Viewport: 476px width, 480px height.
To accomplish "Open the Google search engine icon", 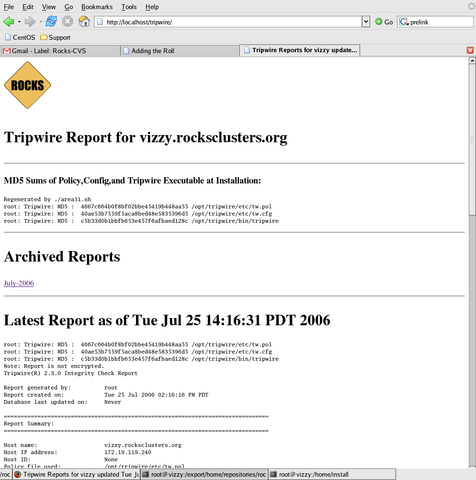I will (404, 22).
